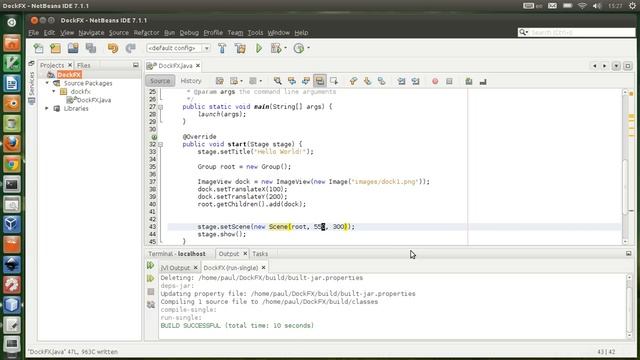Click the New Project toolbar icon

point(56,48)
